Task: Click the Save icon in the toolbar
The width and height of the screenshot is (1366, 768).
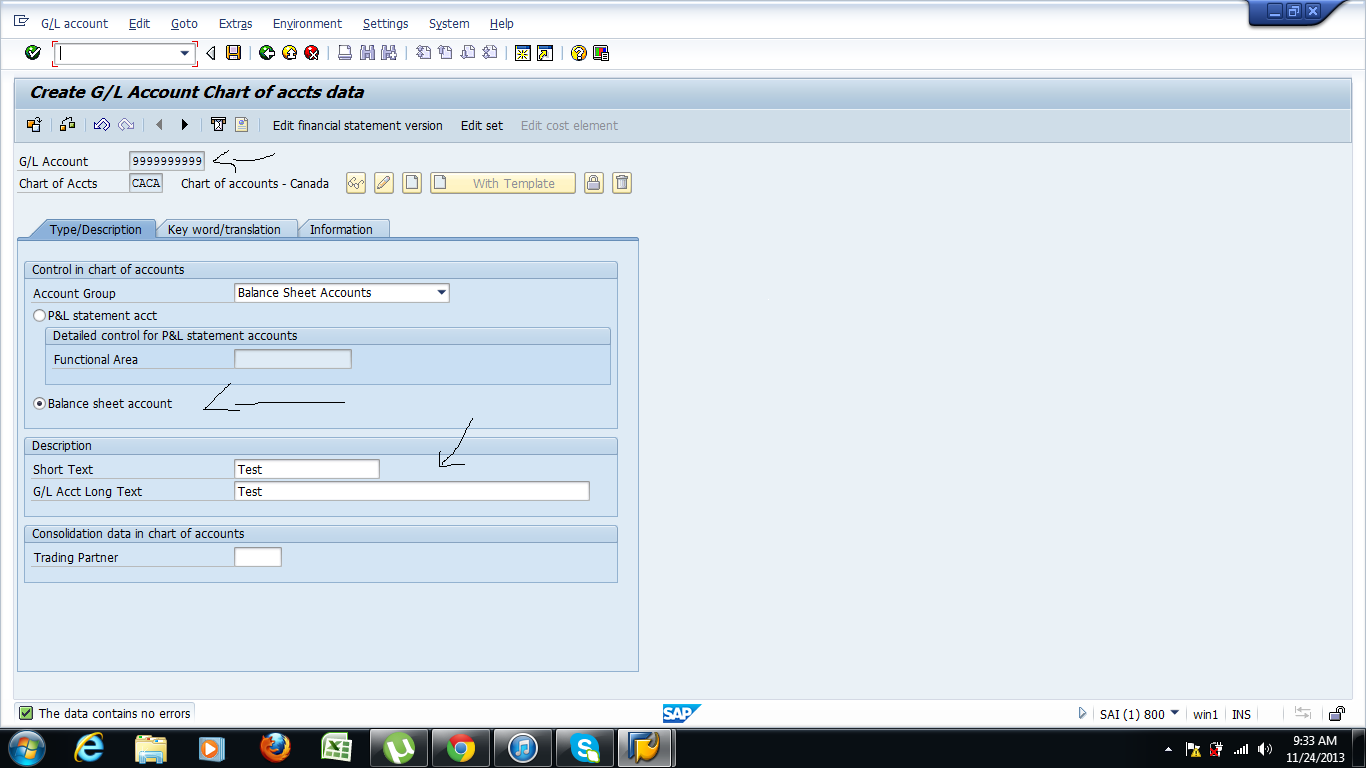Action: pyautogui.click(x=234, y=53)
